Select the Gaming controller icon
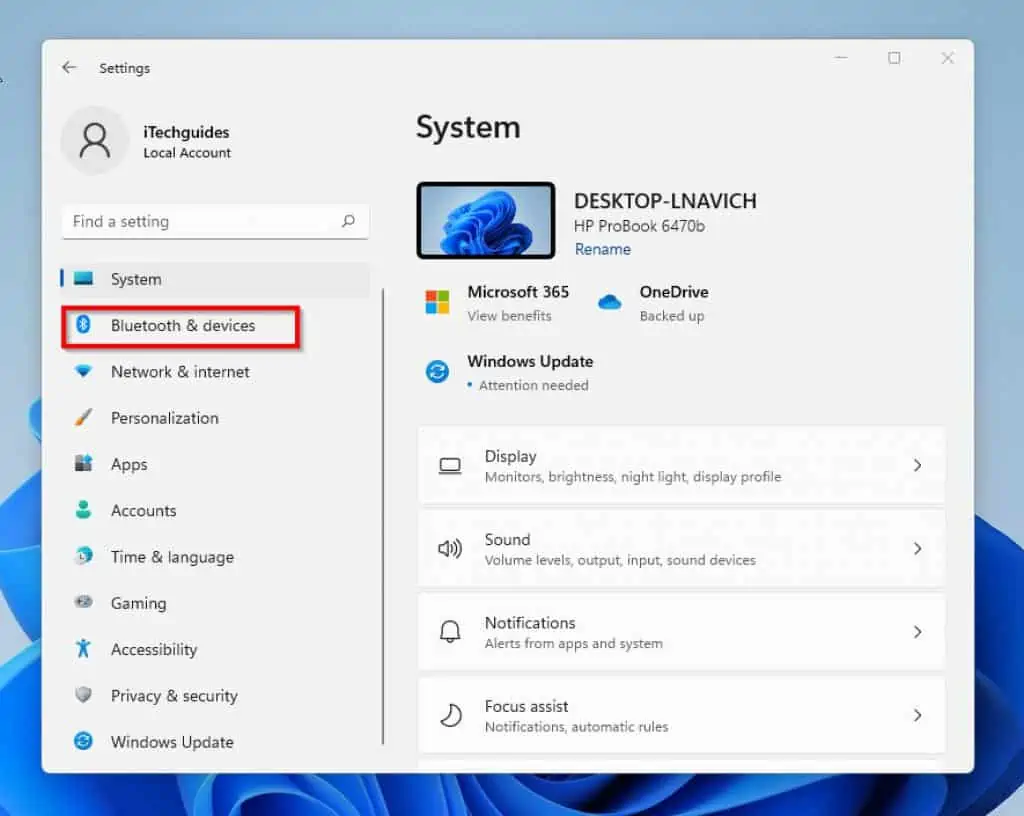Image resolution: width=1024 pixels, height=816 pixels. click(84, 603)
